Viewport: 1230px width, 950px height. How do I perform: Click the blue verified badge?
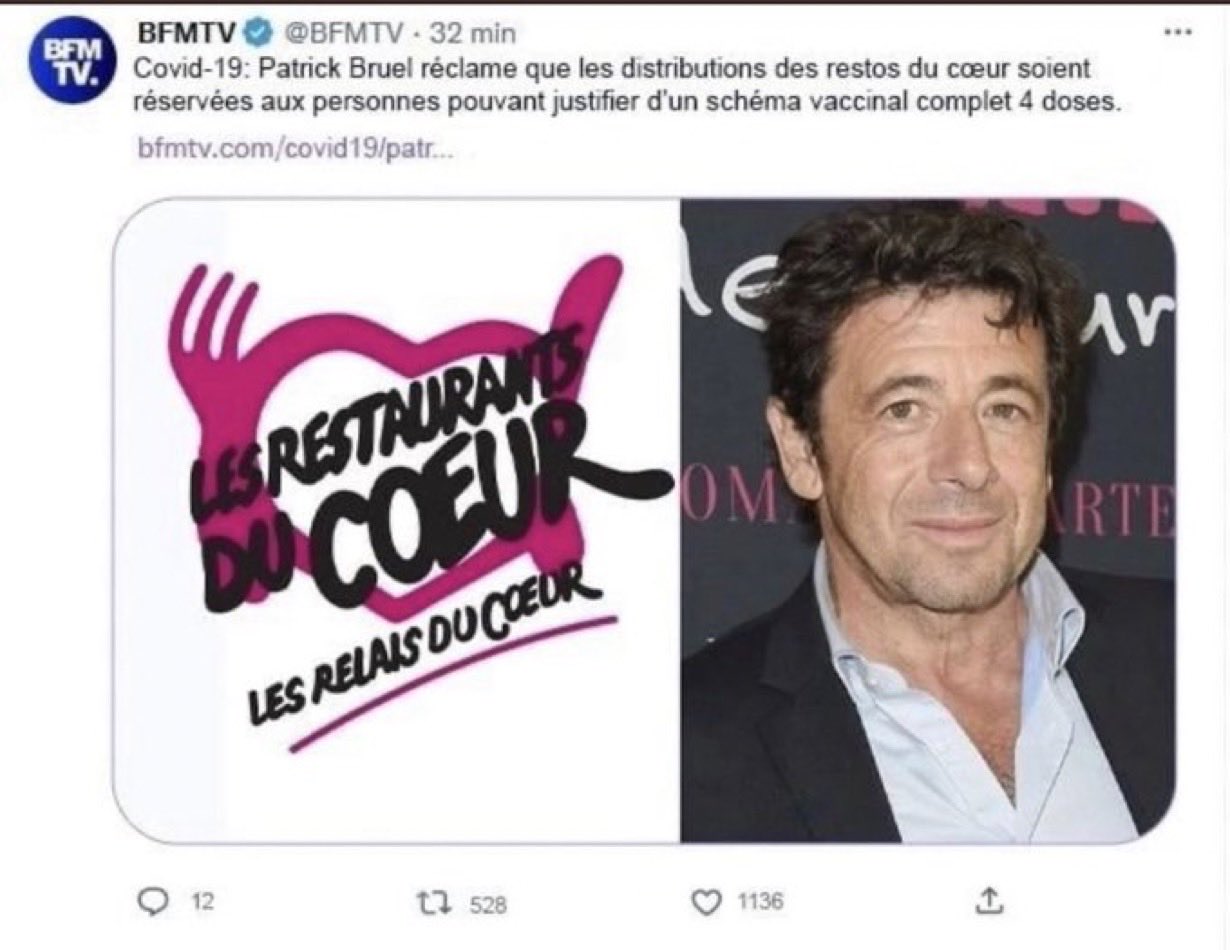(x=259, y=33)
